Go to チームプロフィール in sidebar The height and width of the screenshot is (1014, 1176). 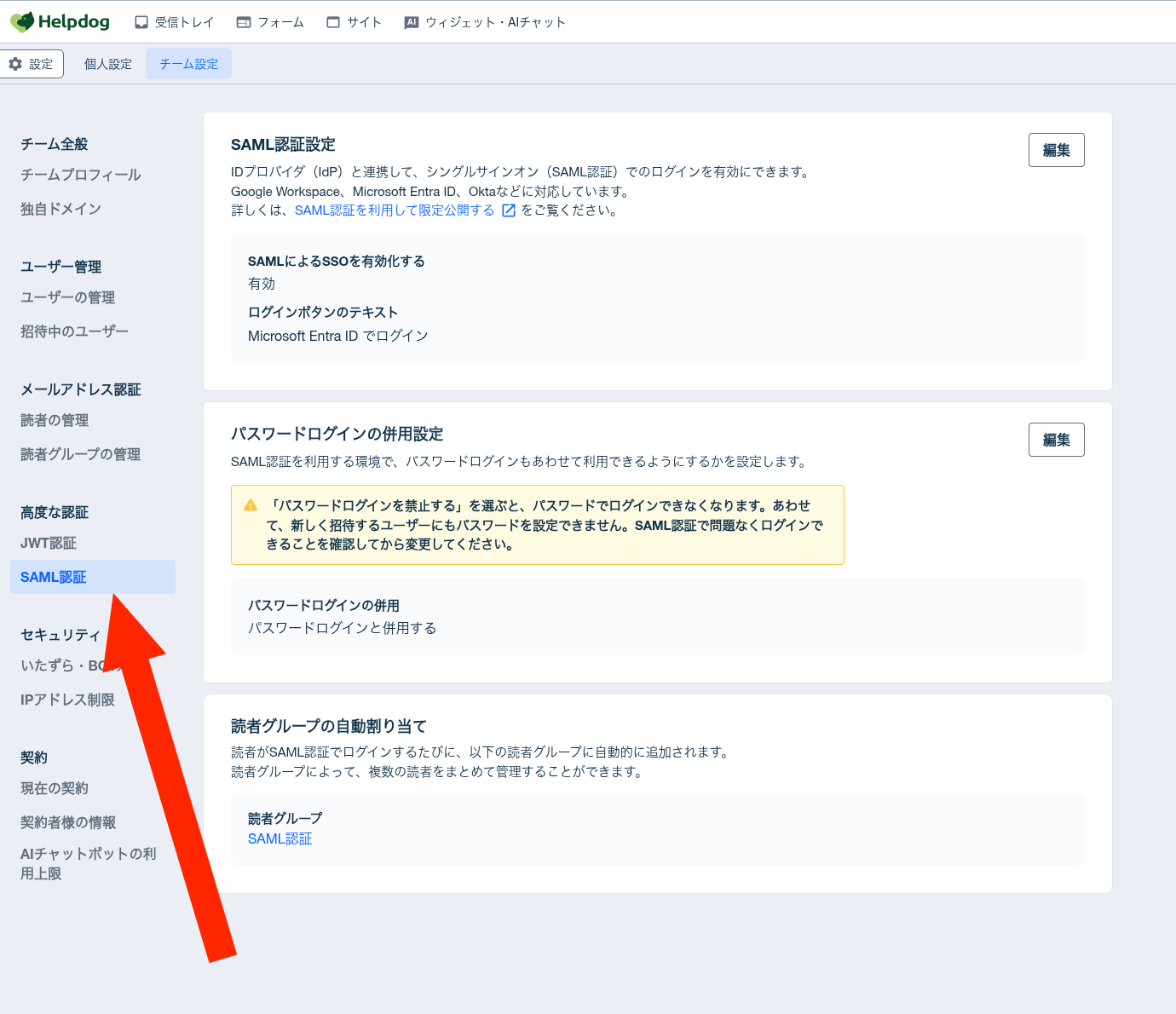[x=81, y=175]
